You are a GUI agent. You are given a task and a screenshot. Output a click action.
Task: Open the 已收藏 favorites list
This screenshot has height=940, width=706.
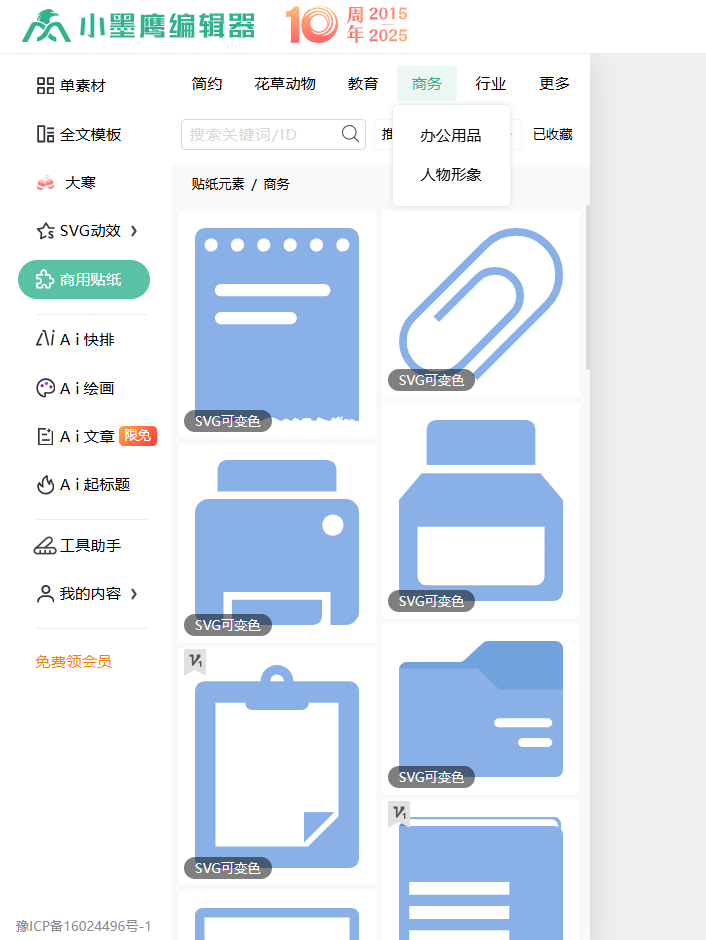553,134
